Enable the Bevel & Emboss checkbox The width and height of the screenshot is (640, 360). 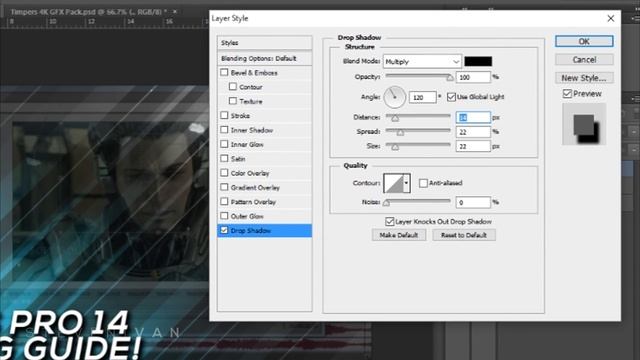[224, 72]
